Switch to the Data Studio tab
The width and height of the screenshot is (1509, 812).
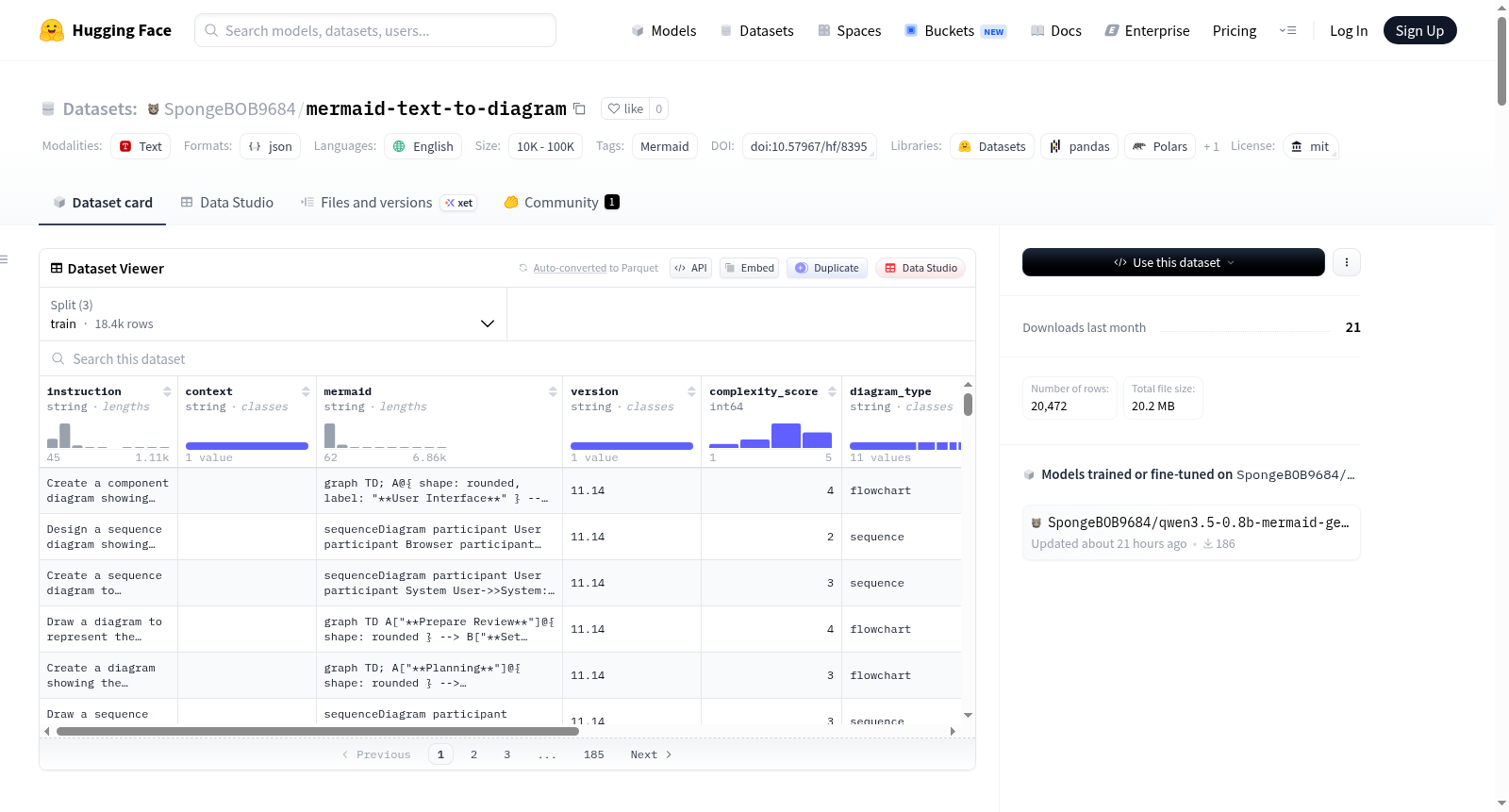pos(227,203)
